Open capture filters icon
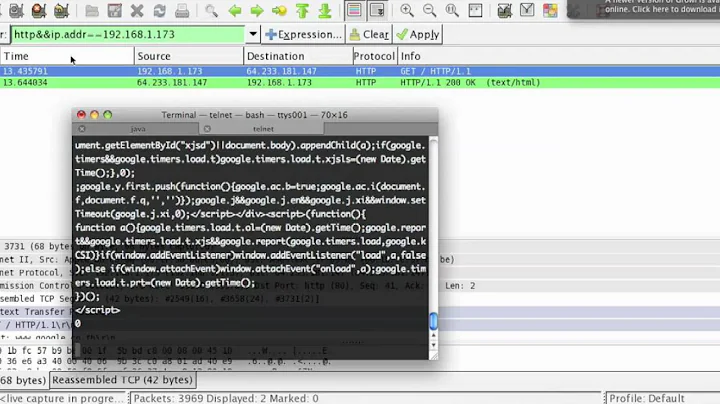The image size is (720, 404). (505, 11)
